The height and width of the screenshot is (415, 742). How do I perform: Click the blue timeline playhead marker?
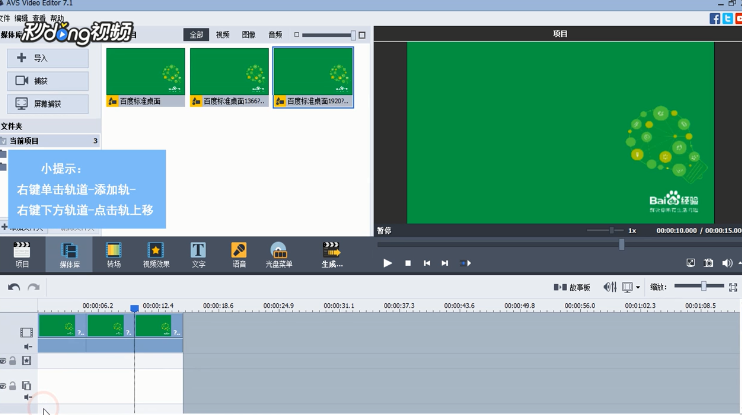pos(134,309)
